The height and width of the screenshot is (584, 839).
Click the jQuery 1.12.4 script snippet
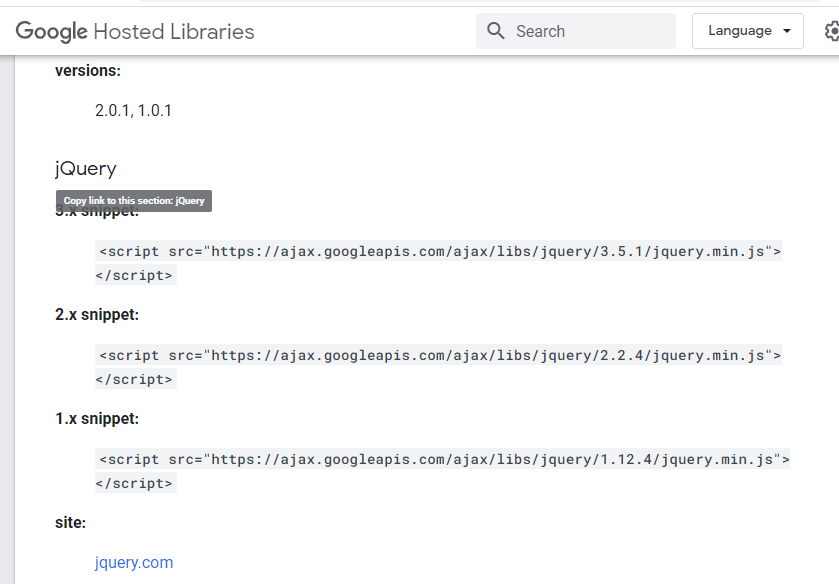tap(442, 471)
